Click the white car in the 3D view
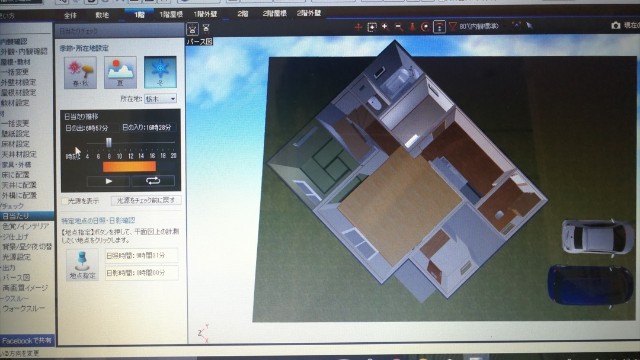Screen dimensions: 640x360 click(597, 237)
